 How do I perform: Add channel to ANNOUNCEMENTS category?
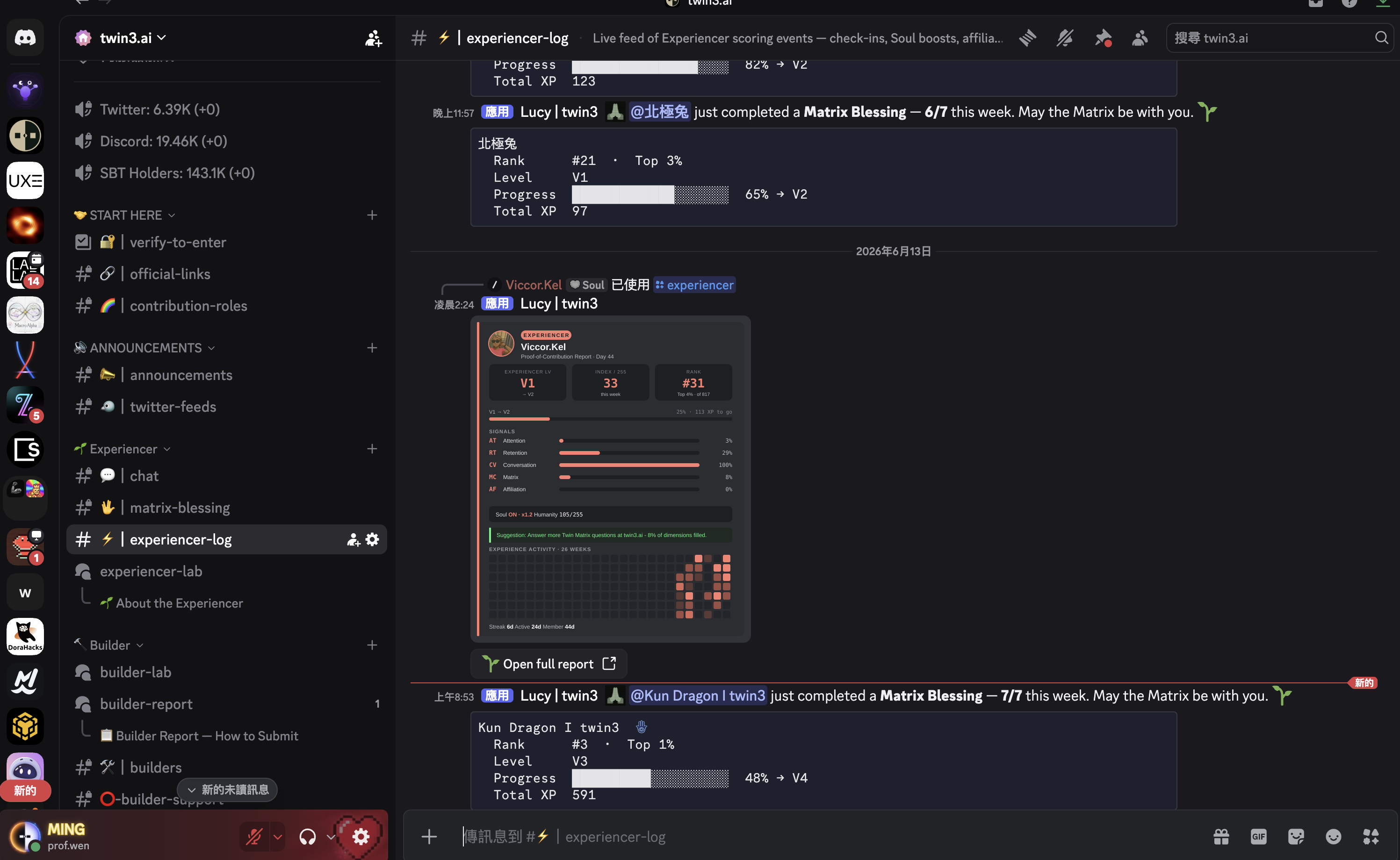point(372,348)
